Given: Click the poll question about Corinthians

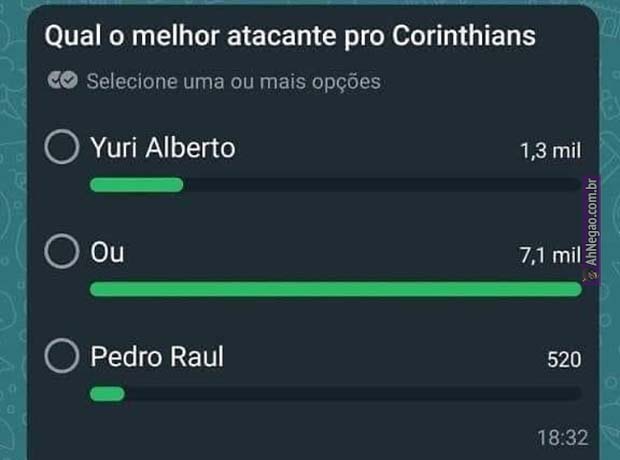Looking at the screenshot, I should pyautogui.click(x=288, y=36).
